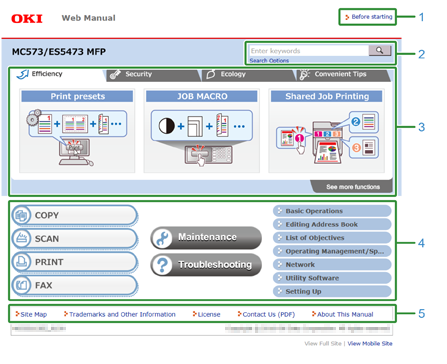Click the Troubleshooting question mark icon

point(162,265)
